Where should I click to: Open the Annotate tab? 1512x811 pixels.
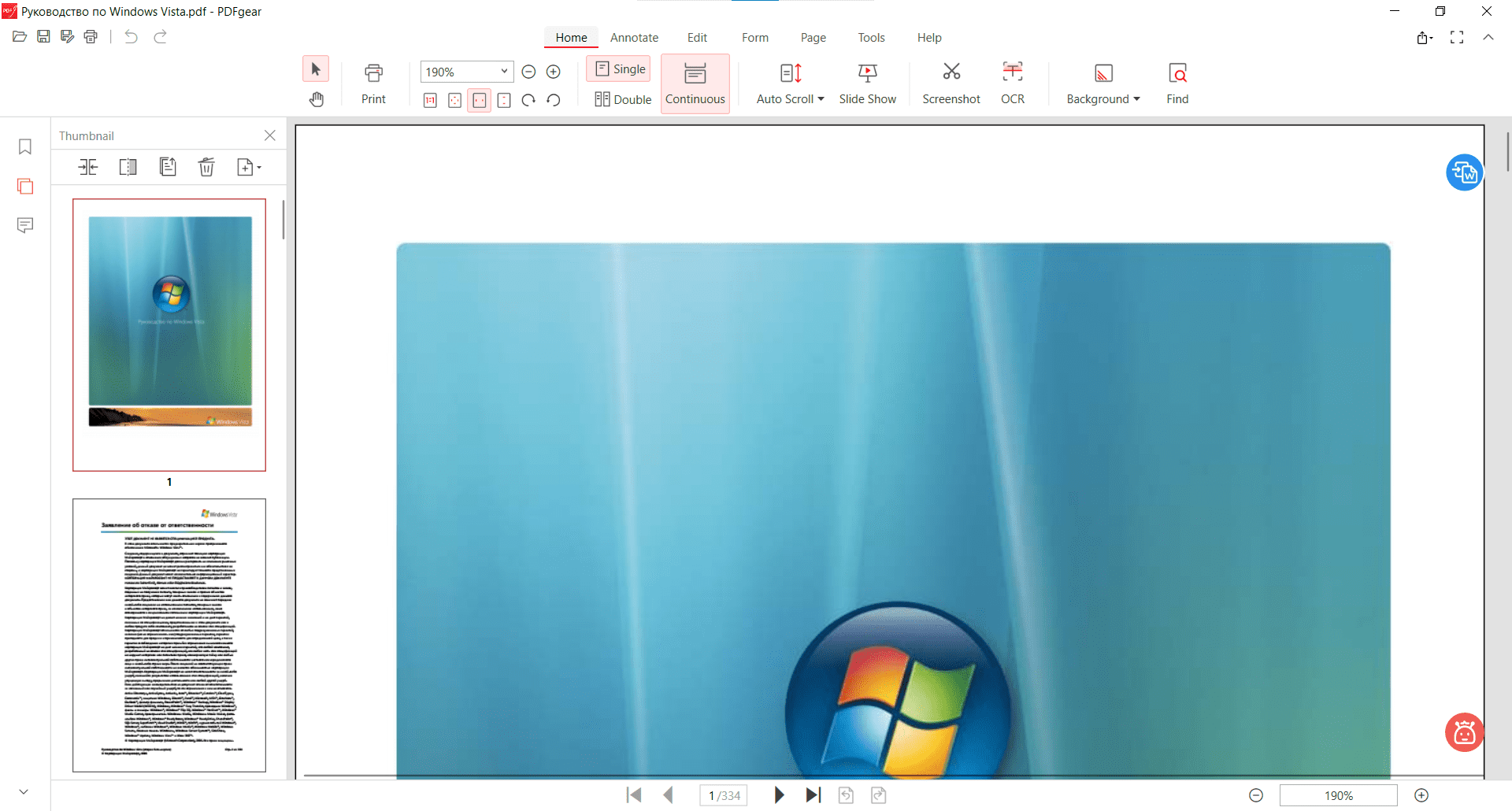pos(634,38)
